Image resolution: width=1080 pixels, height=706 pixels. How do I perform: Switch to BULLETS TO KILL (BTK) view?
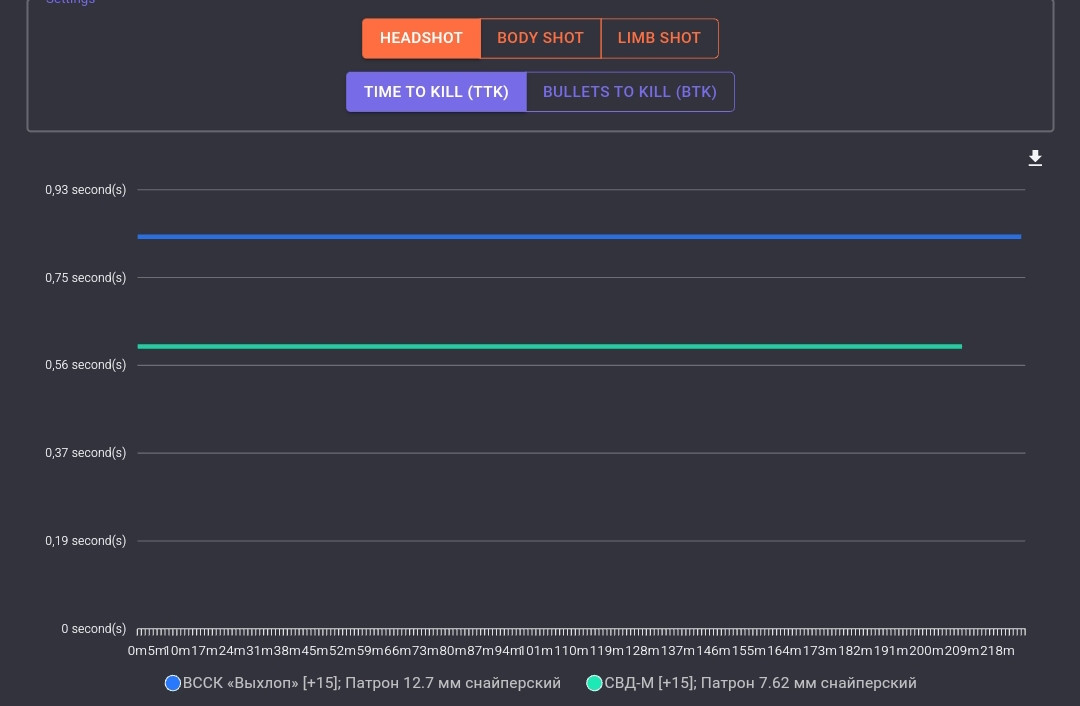(x=630, y=92)
